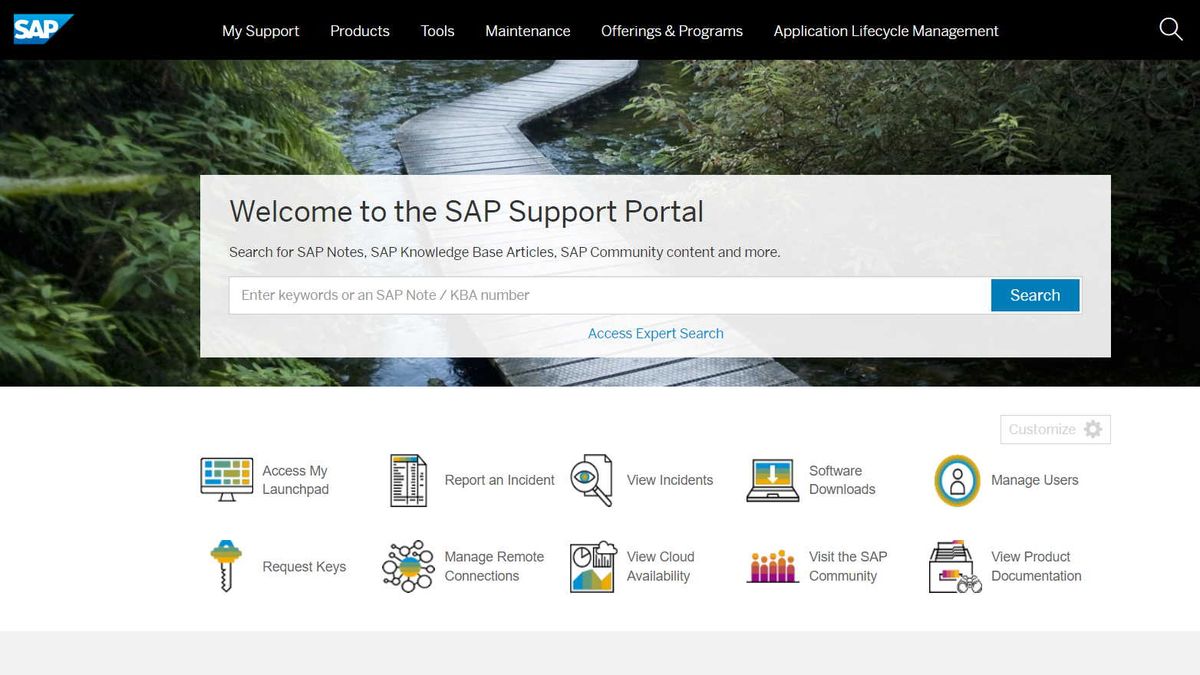
Task: Open the search magnifier in the top bar
Action: click(x=1170, y=30)
